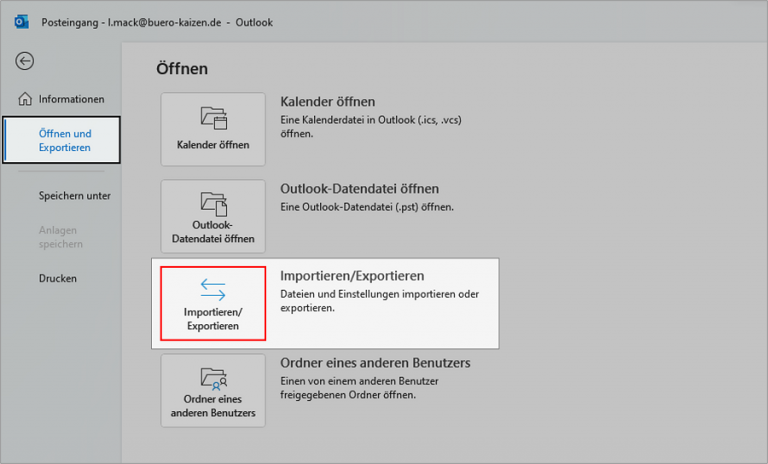
Task: Select Öffnen und Exportieren in sidebar
Action: pos(61,140)
